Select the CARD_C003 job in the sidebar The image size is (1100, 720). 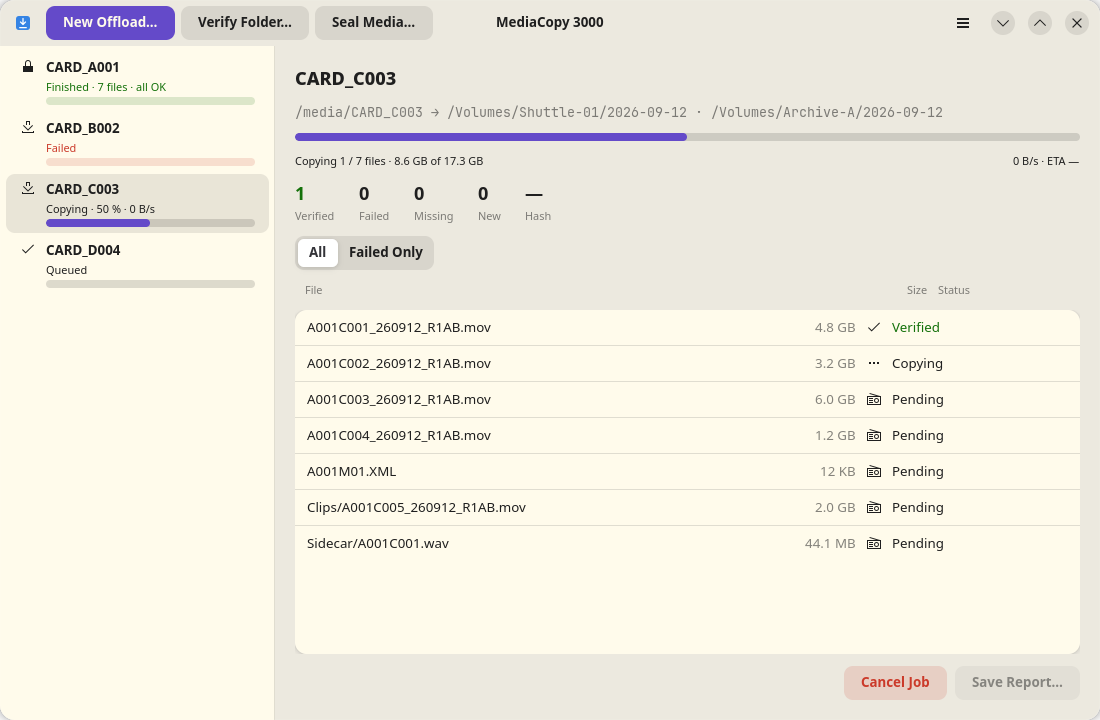(138, 204)
